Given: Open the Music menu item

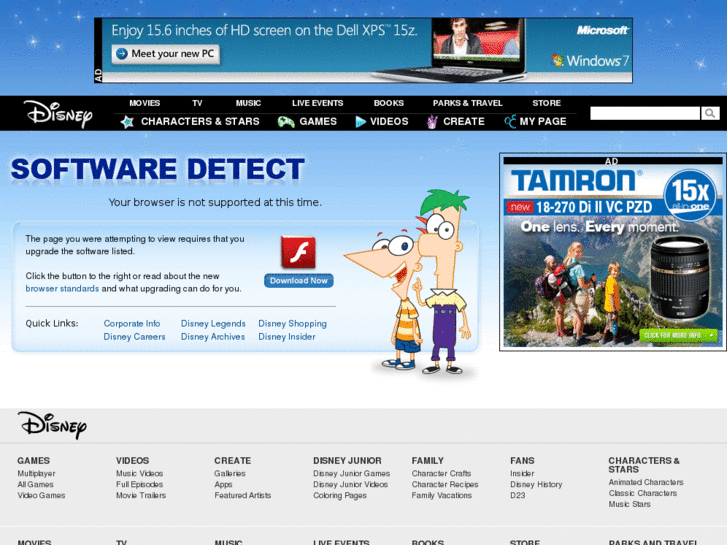Looking at the screenshot, I should pos(248,103).
